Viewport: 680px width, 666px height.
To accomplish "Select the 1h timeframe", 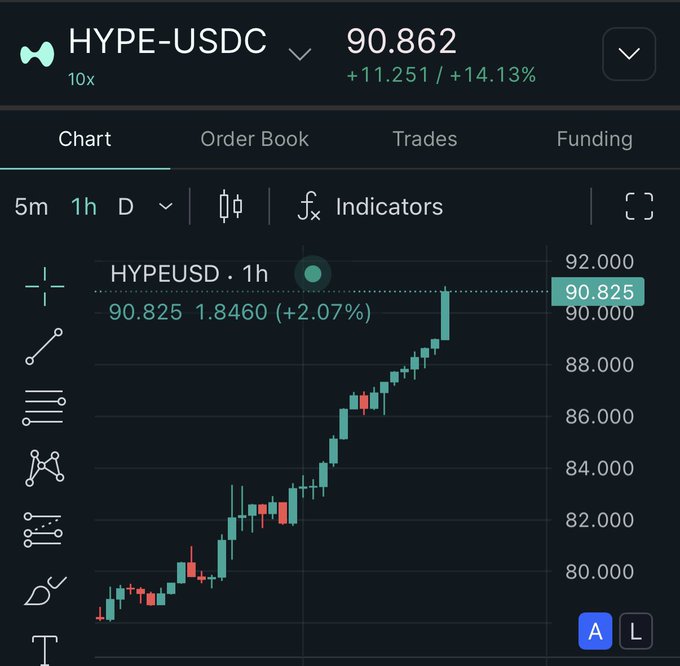I will coord(84,207).
